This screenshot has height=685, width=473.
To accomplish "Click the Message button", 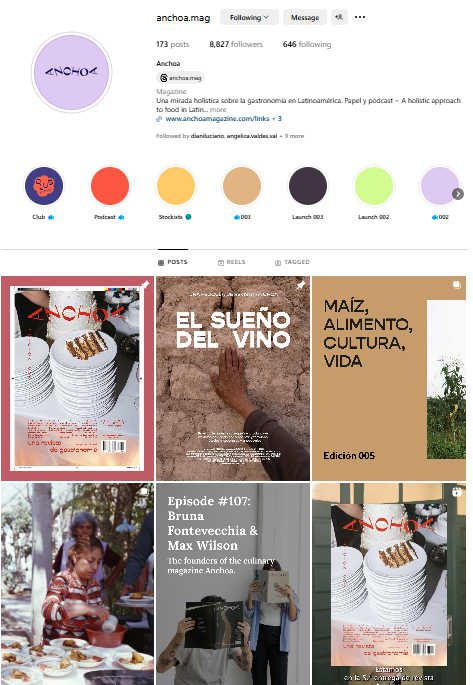I will tap(305, 17).
